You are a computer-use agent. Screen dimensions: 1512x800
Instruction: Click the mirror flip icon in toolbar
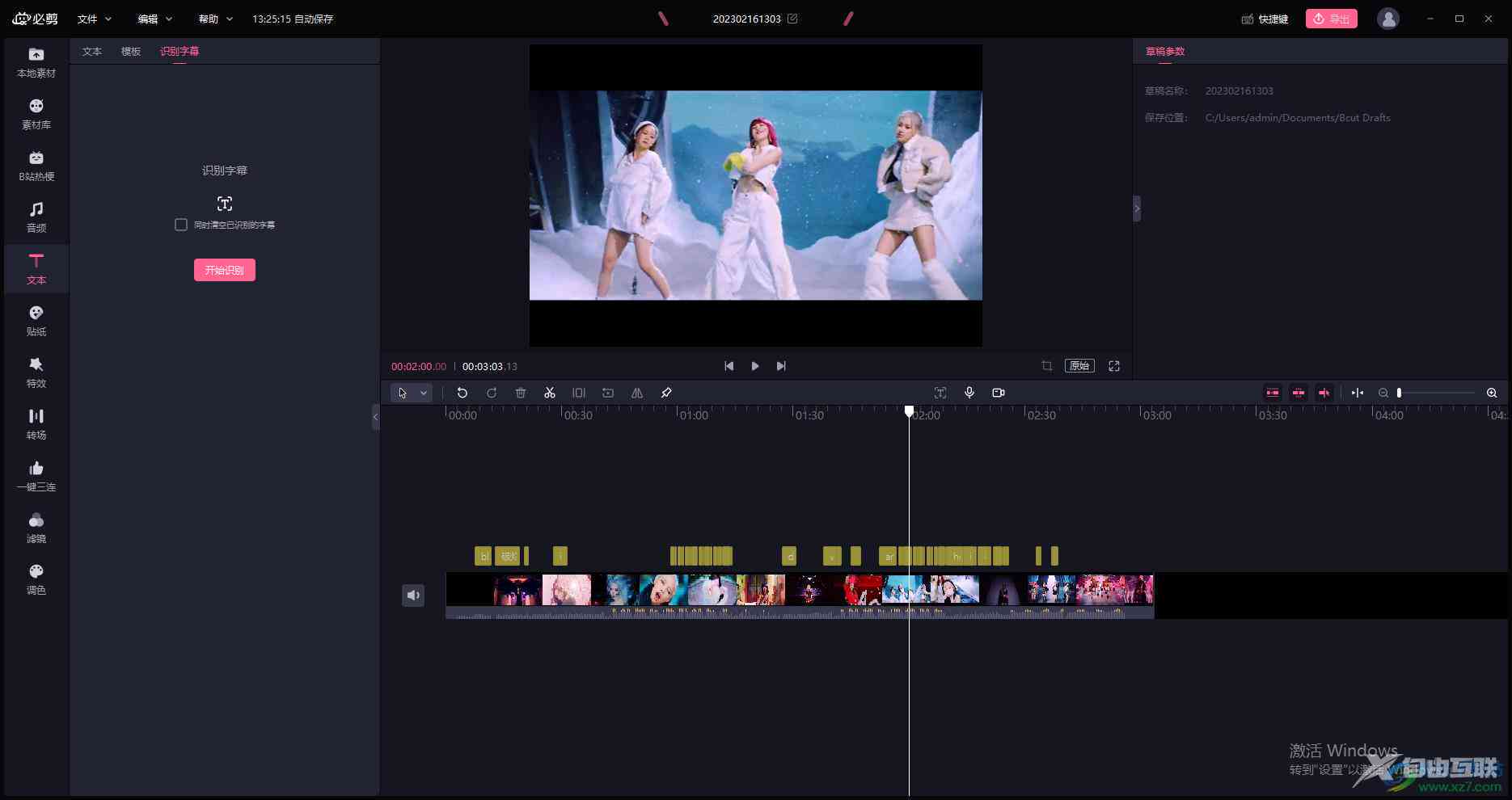(x=637, y=393)
